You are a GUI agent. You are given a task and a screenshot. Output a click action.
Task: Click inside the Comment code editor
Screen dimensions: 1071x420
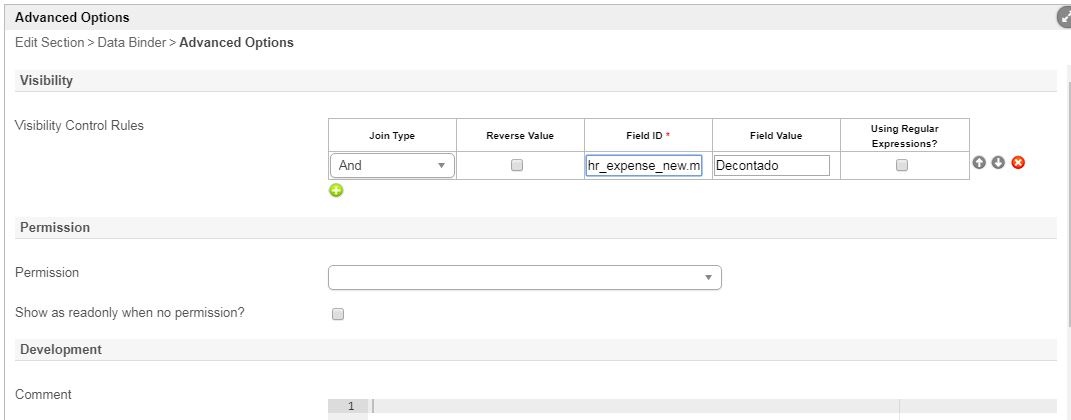tap(630, 407)
